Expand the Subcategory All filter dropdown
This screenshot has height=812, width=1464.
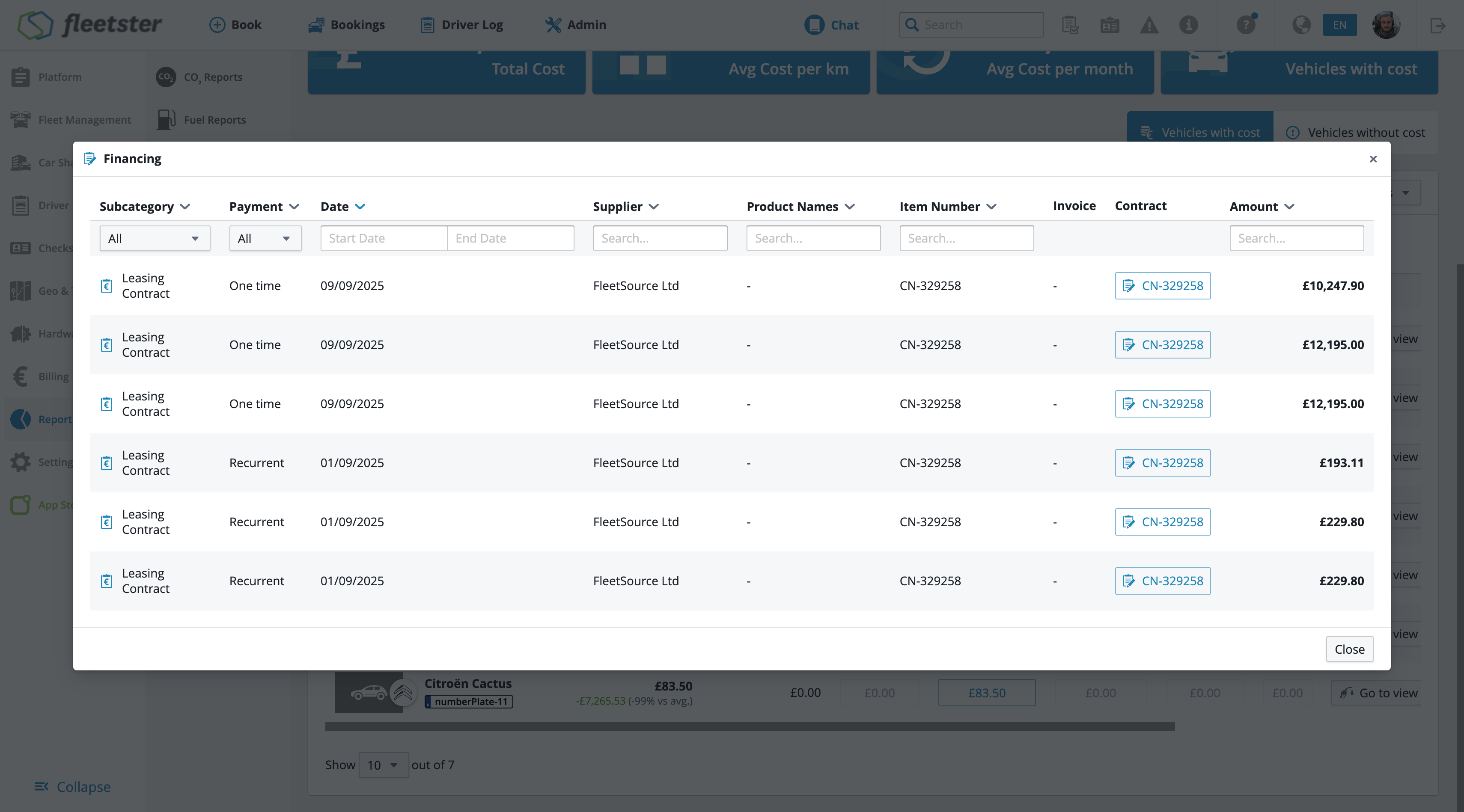tap(155, 238)
